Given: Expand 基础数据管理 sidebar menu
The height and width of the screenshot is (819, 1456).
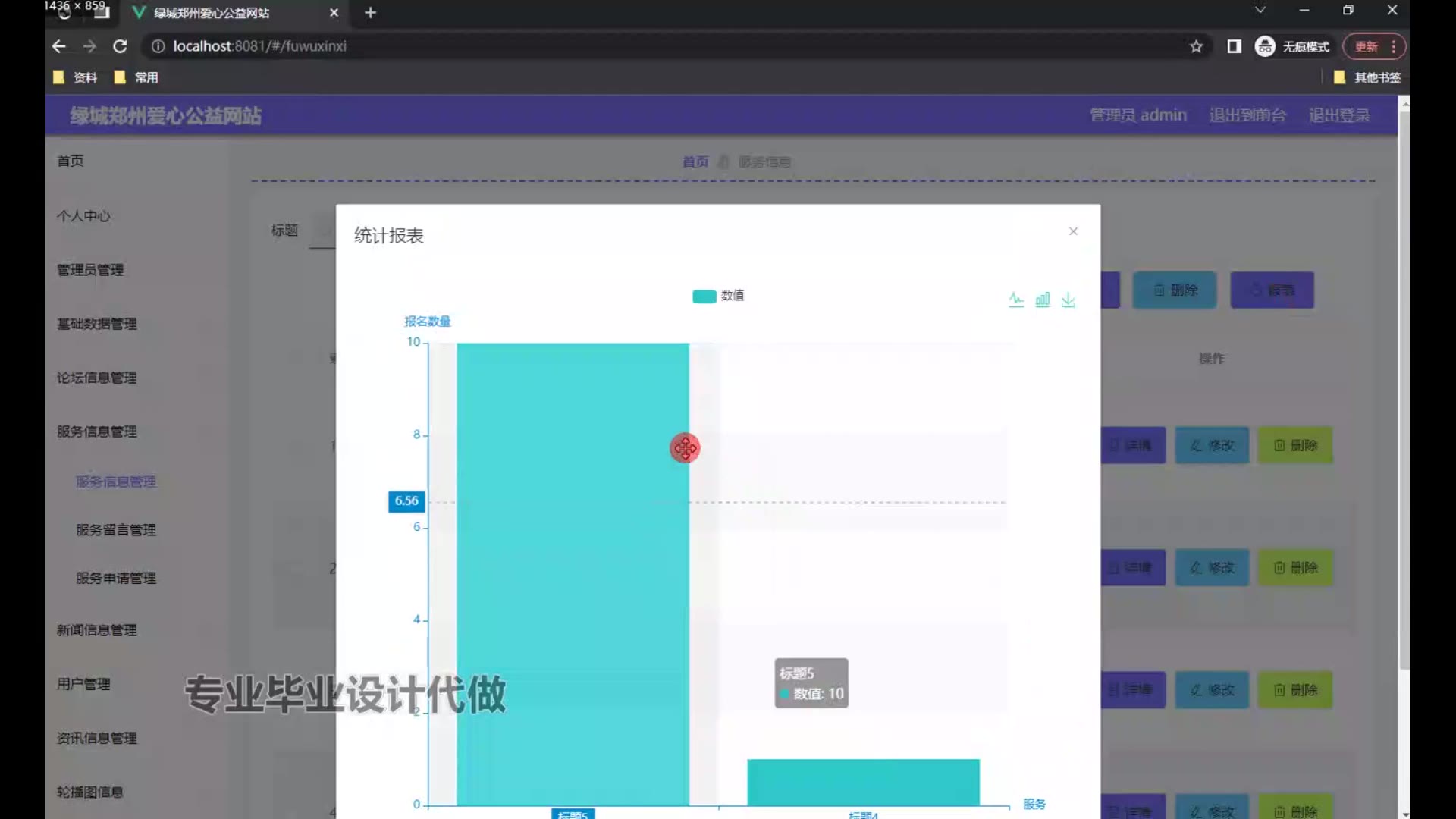Looking at the screenshot, I should coord(97,324).
